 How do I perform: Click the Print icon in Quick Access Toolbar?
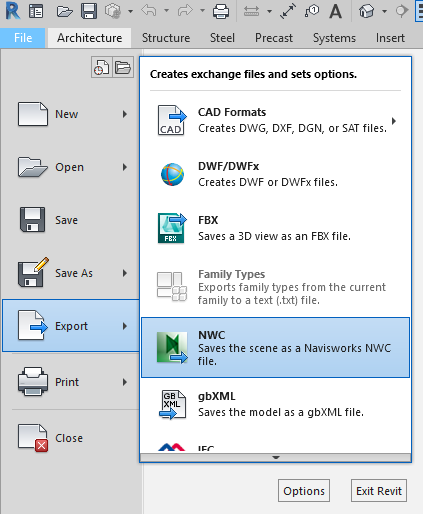tap(221, 11)
